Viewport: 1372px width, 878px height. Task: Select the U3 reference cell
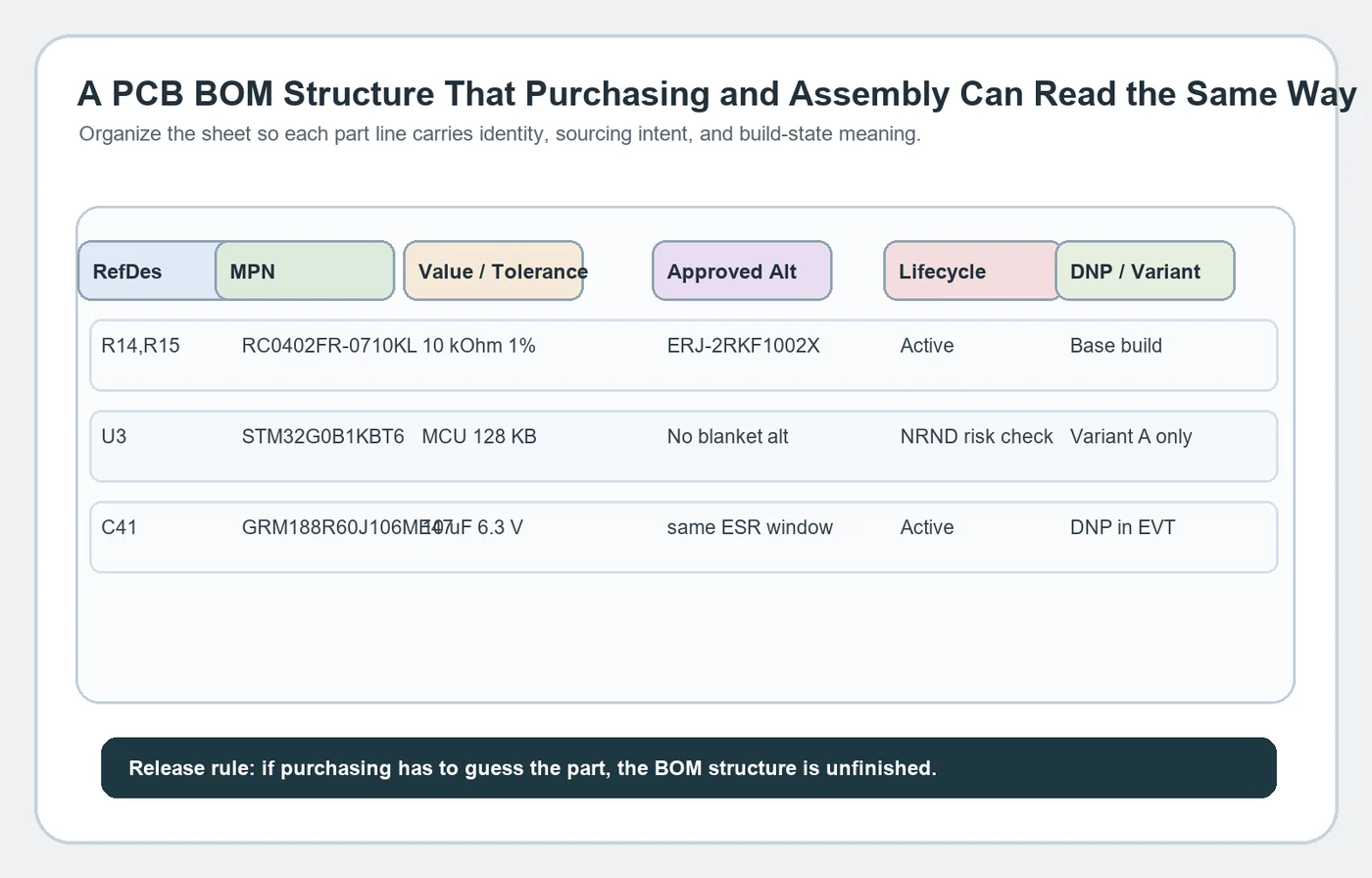(x=114, y=437)
